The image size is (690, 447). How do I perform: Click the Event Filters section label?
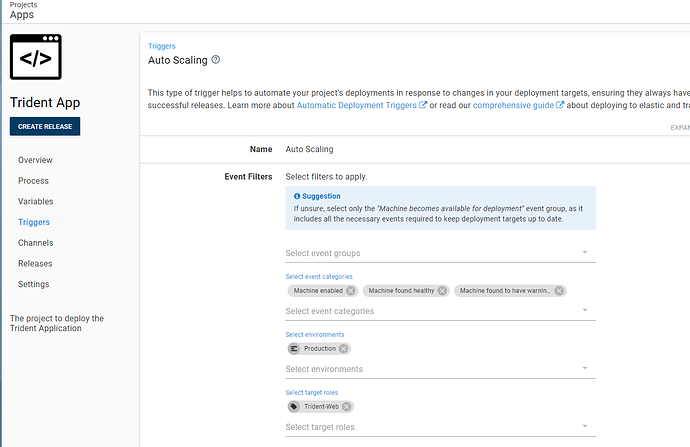[x=248, y=177]
